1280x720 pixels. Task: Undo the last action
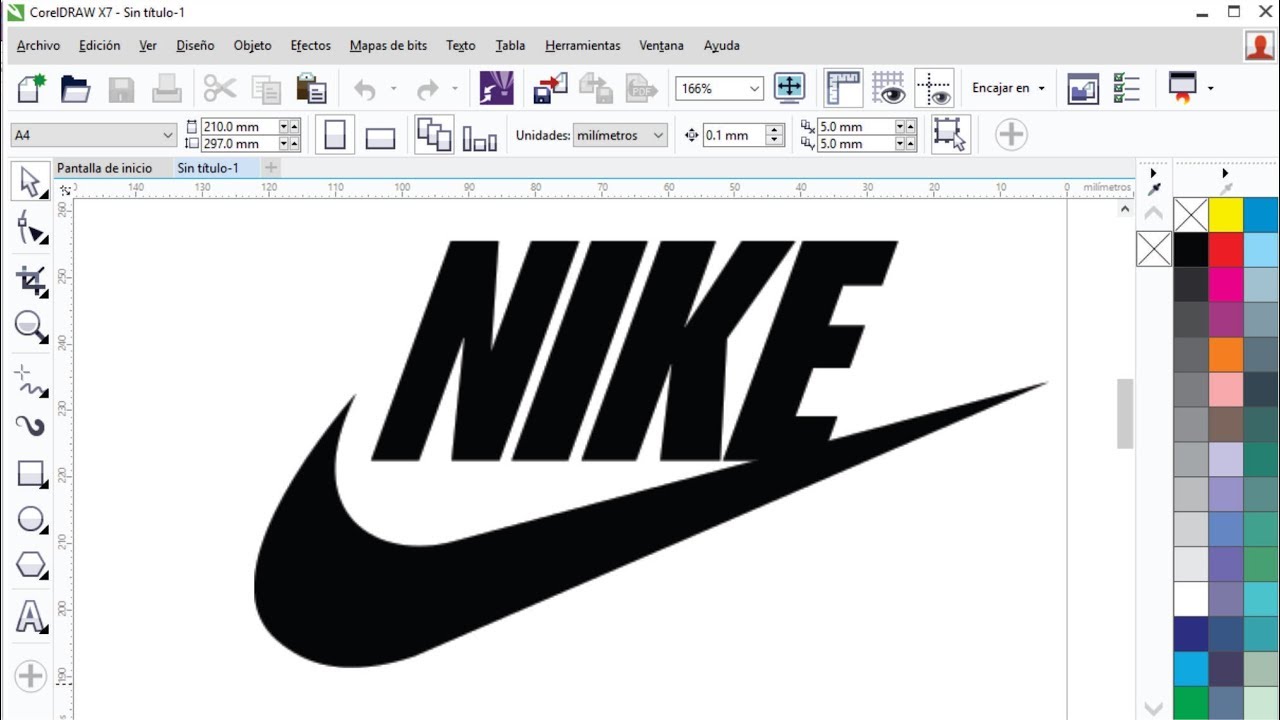click(x=365, y=89)
